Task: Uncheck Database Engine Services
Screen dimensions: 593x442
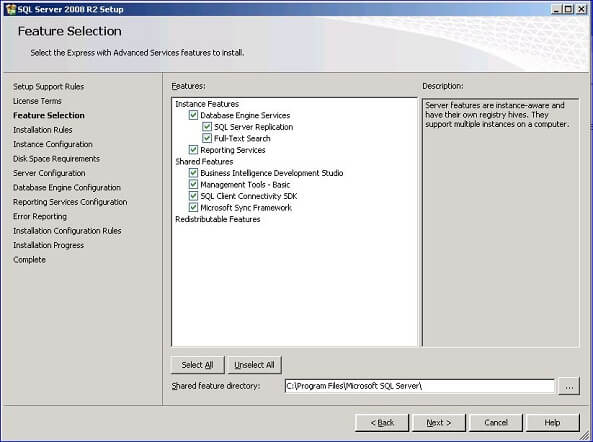Action: coord(193,115)
